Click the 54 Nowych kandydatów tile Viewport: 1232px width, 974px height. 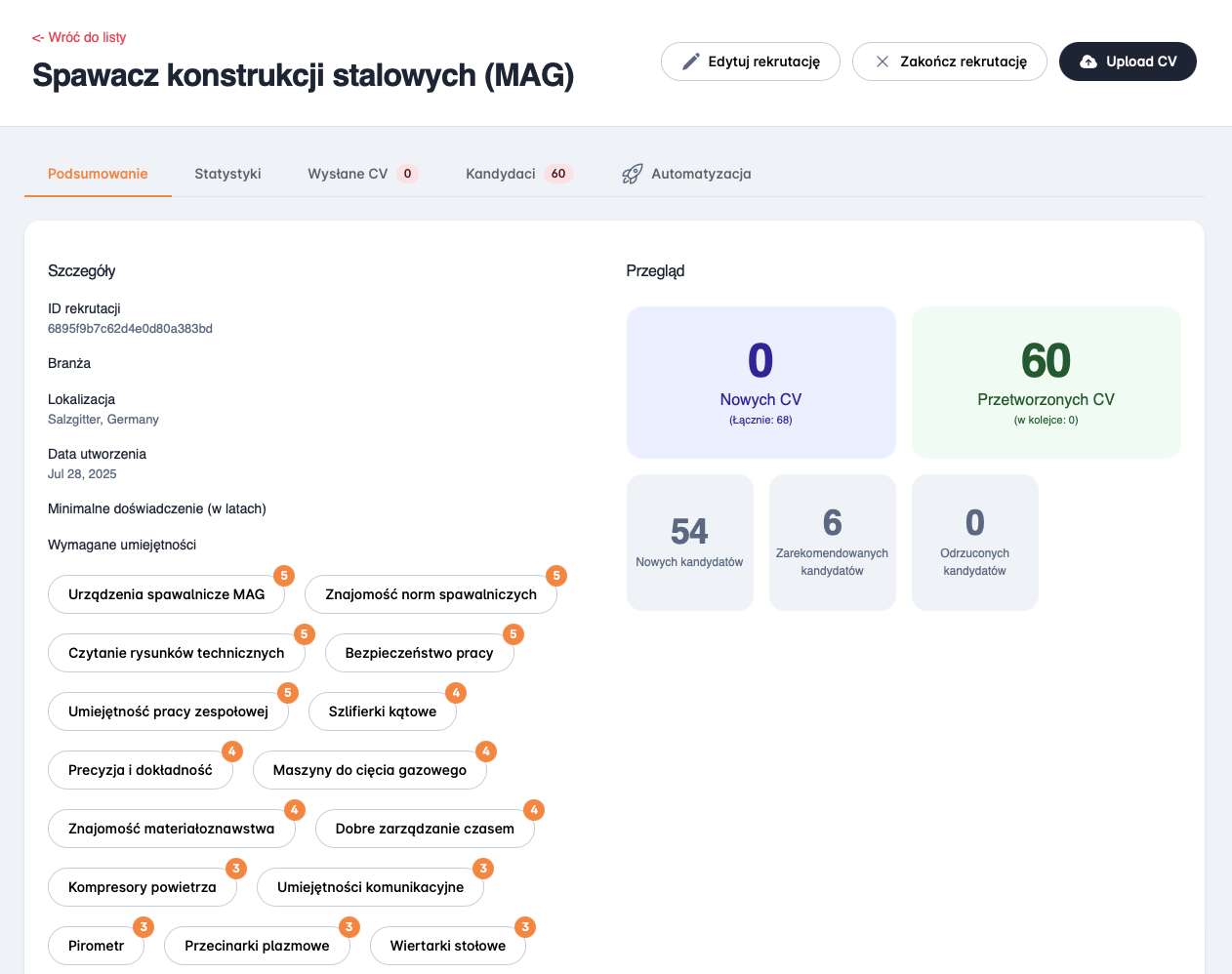690,543
